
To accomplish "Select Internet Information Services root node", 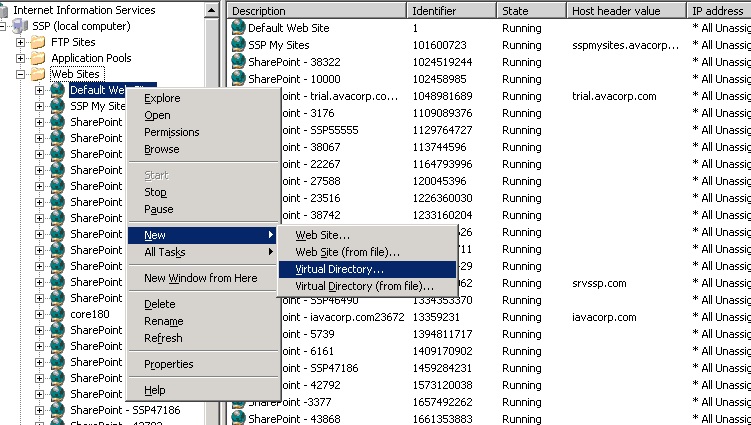I will click(84, 10).
